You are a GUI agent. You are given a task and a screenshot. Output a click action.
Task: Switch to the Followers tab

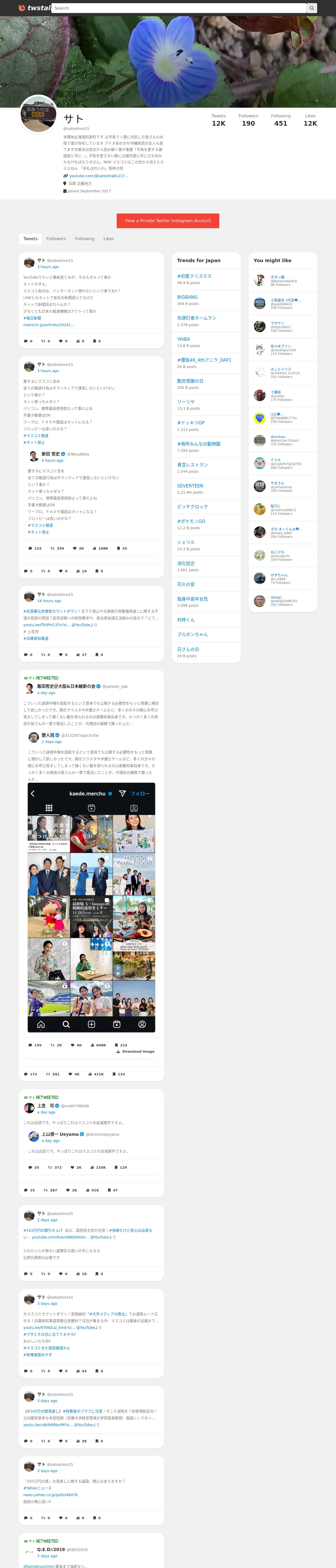tap(56, 239)
